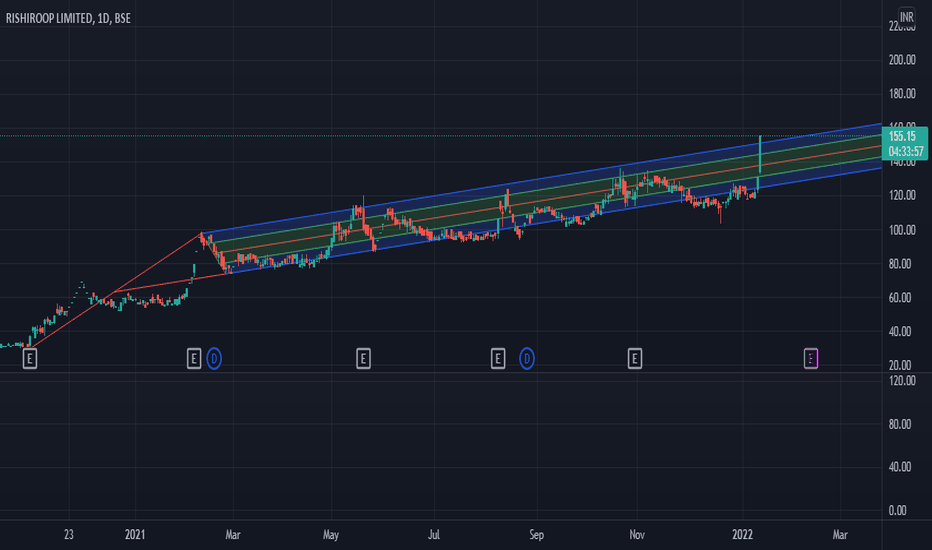
Task: Click the 20.00 price axis label
Action: click(x=900, y=366)
